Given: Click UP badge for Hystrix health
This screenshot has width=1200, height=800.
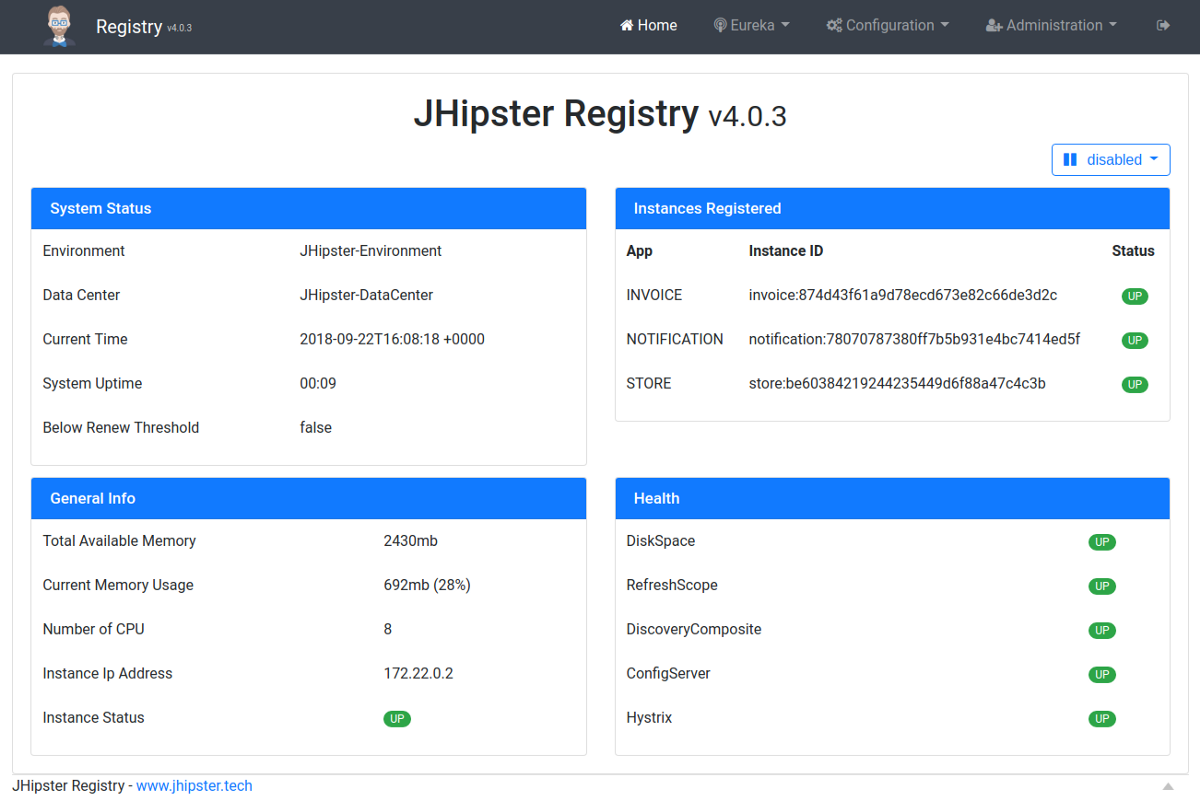Looking at the screenshot, I should pyautogui.click(x=1102, y=719).
